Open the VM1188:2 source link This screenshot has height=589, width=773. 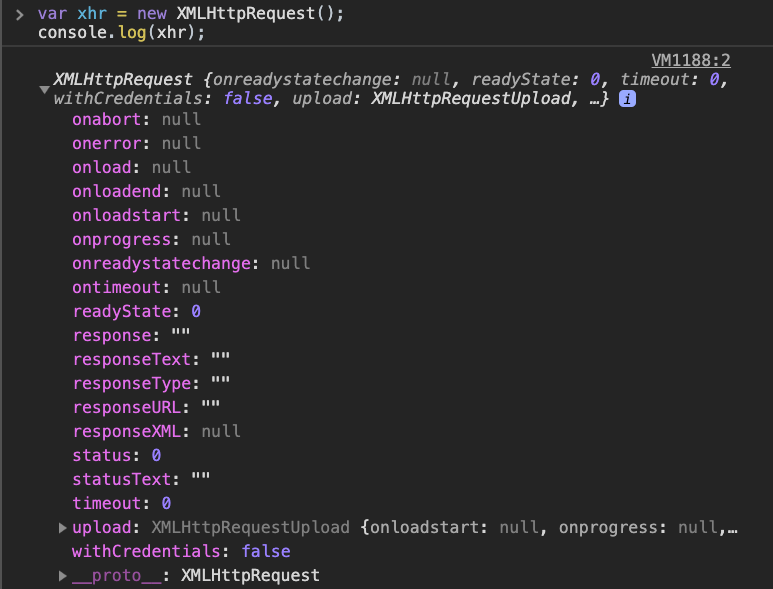[691, 60]
